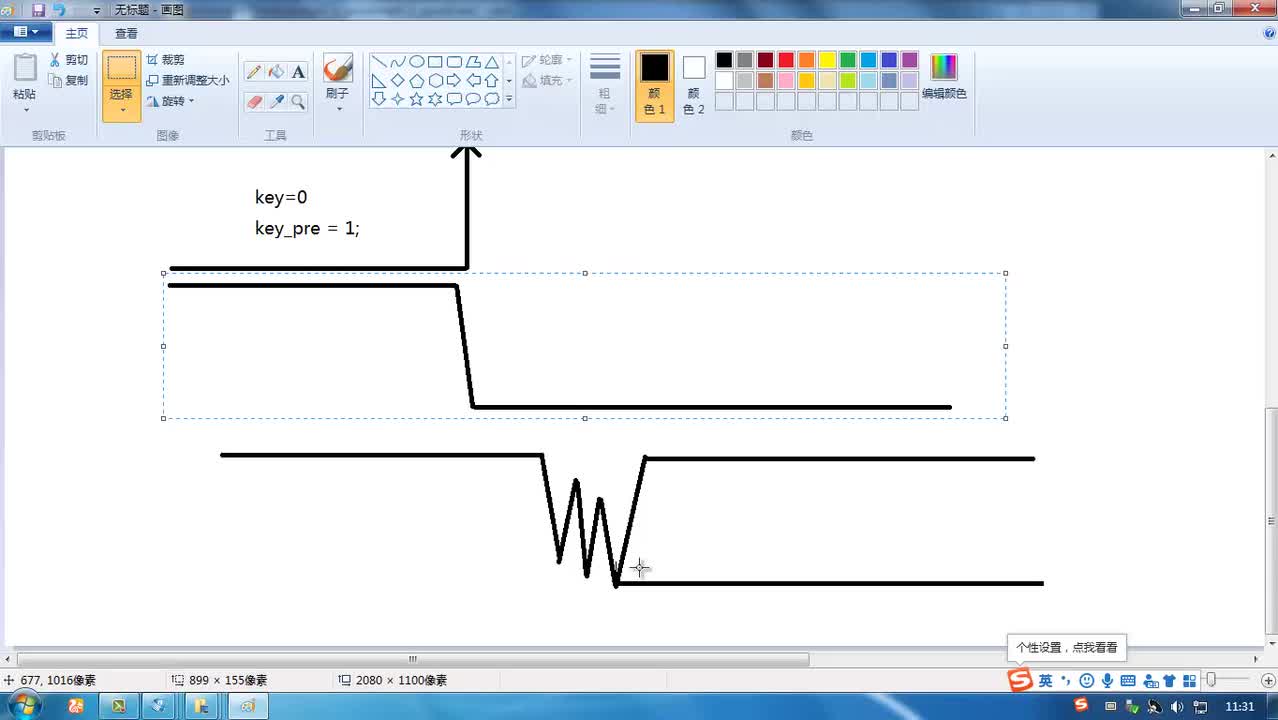Pick the yellow color swatch
1278x720 pixels.
tap(827, 60)
